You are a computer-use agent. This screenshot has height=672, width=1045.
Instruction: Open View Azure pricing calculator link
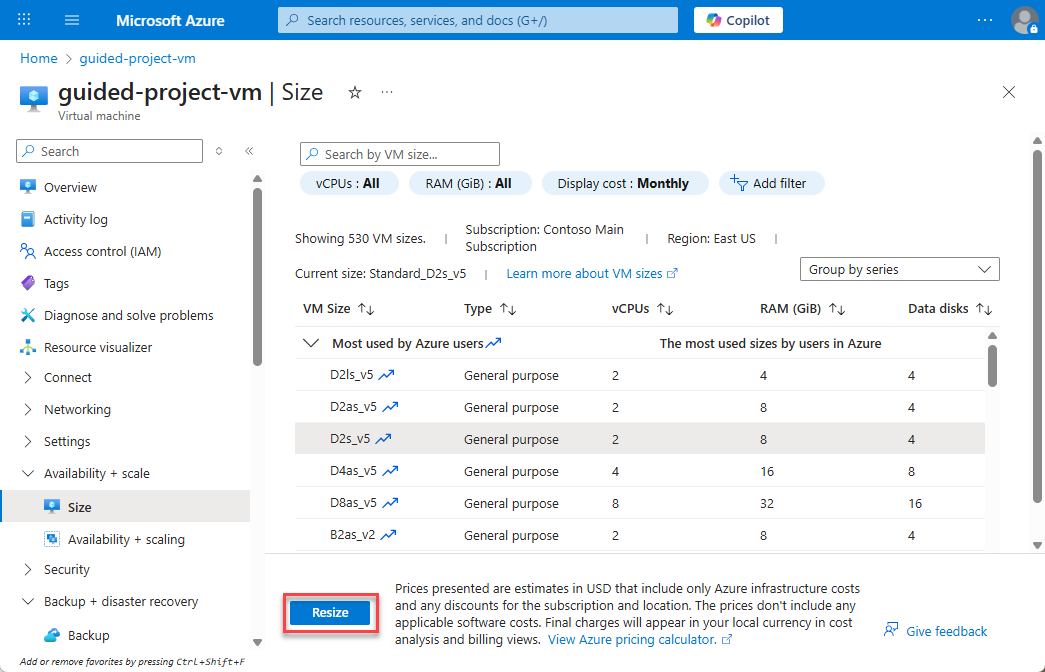tap(640, 639)
